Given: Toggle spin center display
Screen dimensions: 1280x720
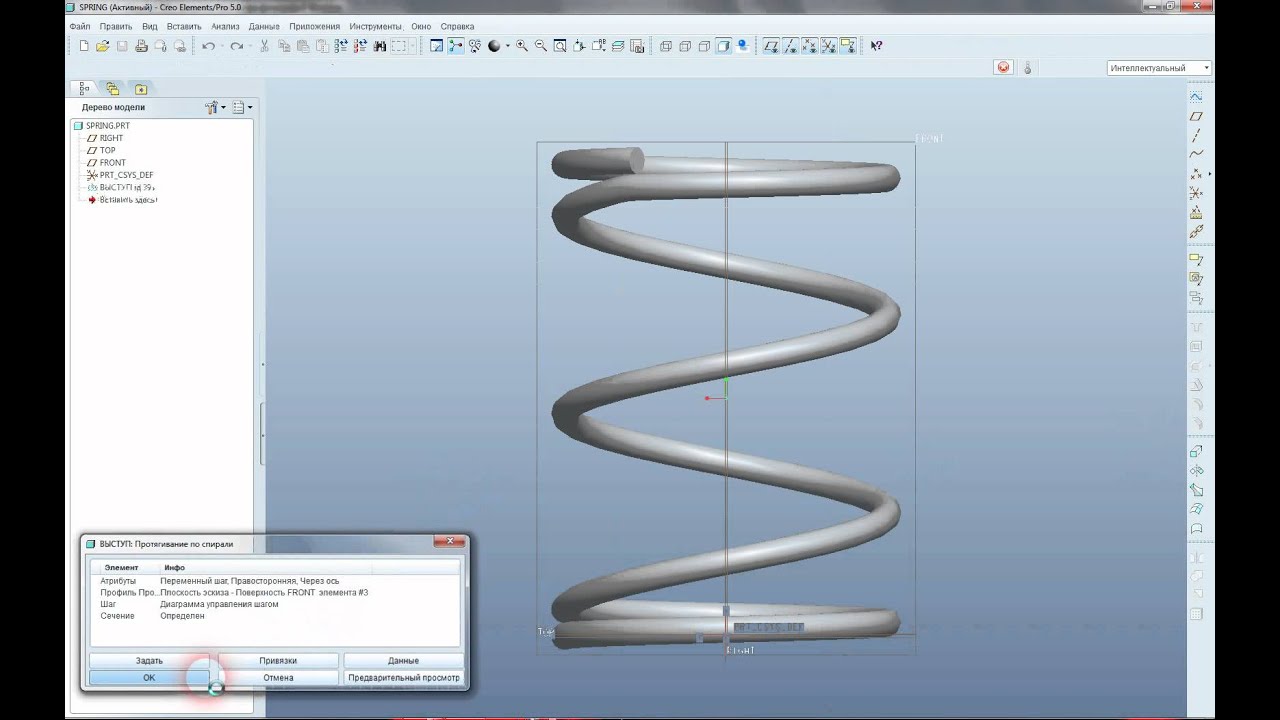Looking at the screenshot, I should click(455, 46).
